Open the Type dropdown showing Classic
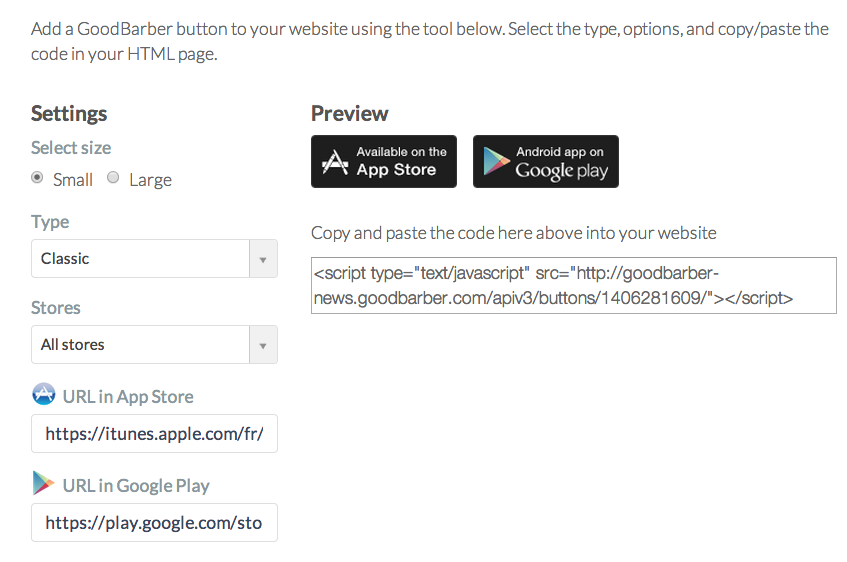The height and width of the screenshot is (562, 847). tap(140, 258)
